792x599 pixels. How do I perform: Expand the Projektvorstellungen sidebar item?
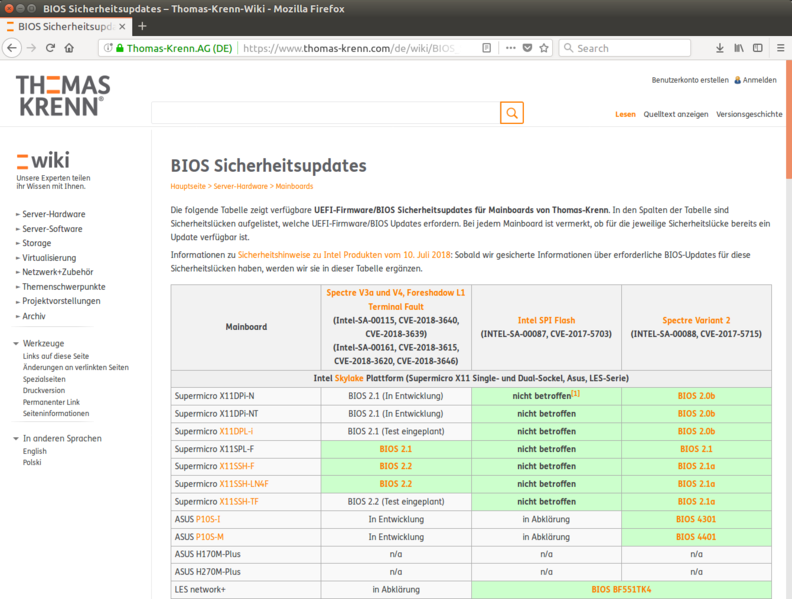(61, 301)
